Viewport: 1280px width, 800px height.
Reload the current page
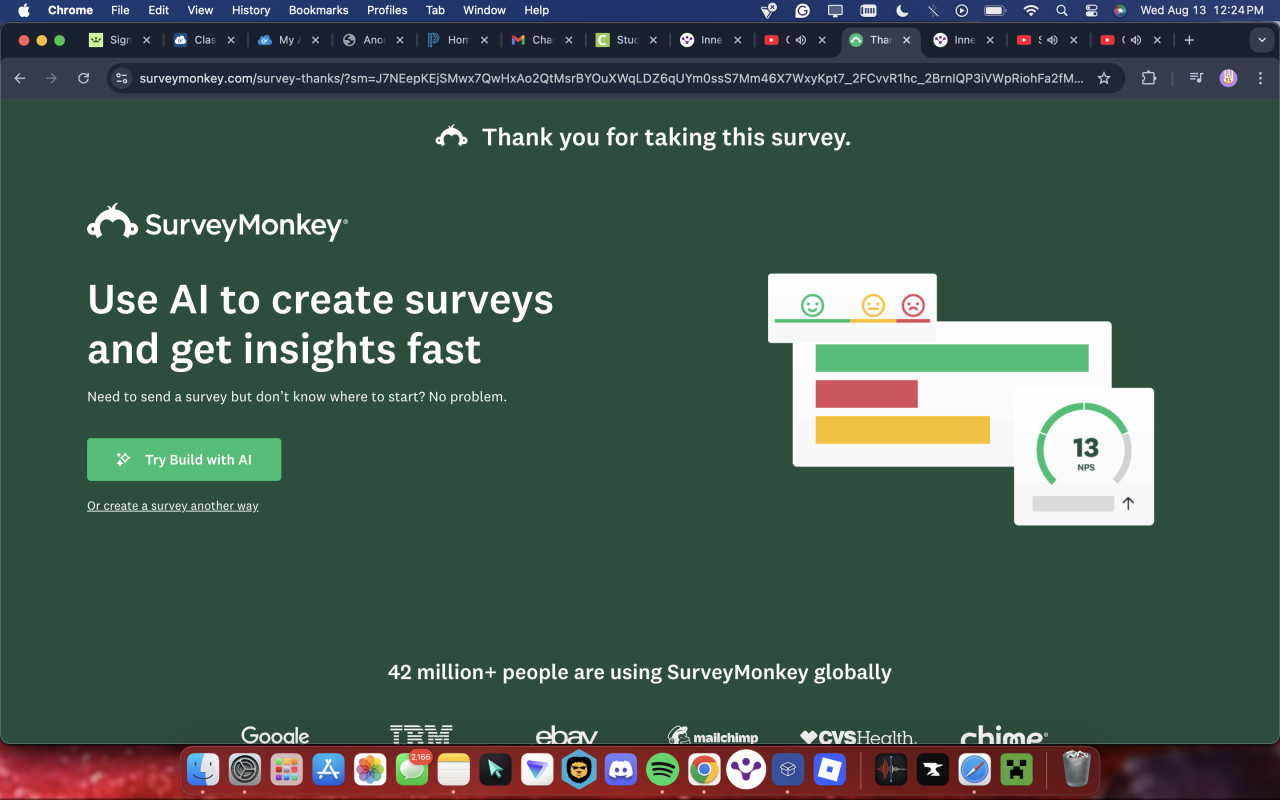pos(84,78)
